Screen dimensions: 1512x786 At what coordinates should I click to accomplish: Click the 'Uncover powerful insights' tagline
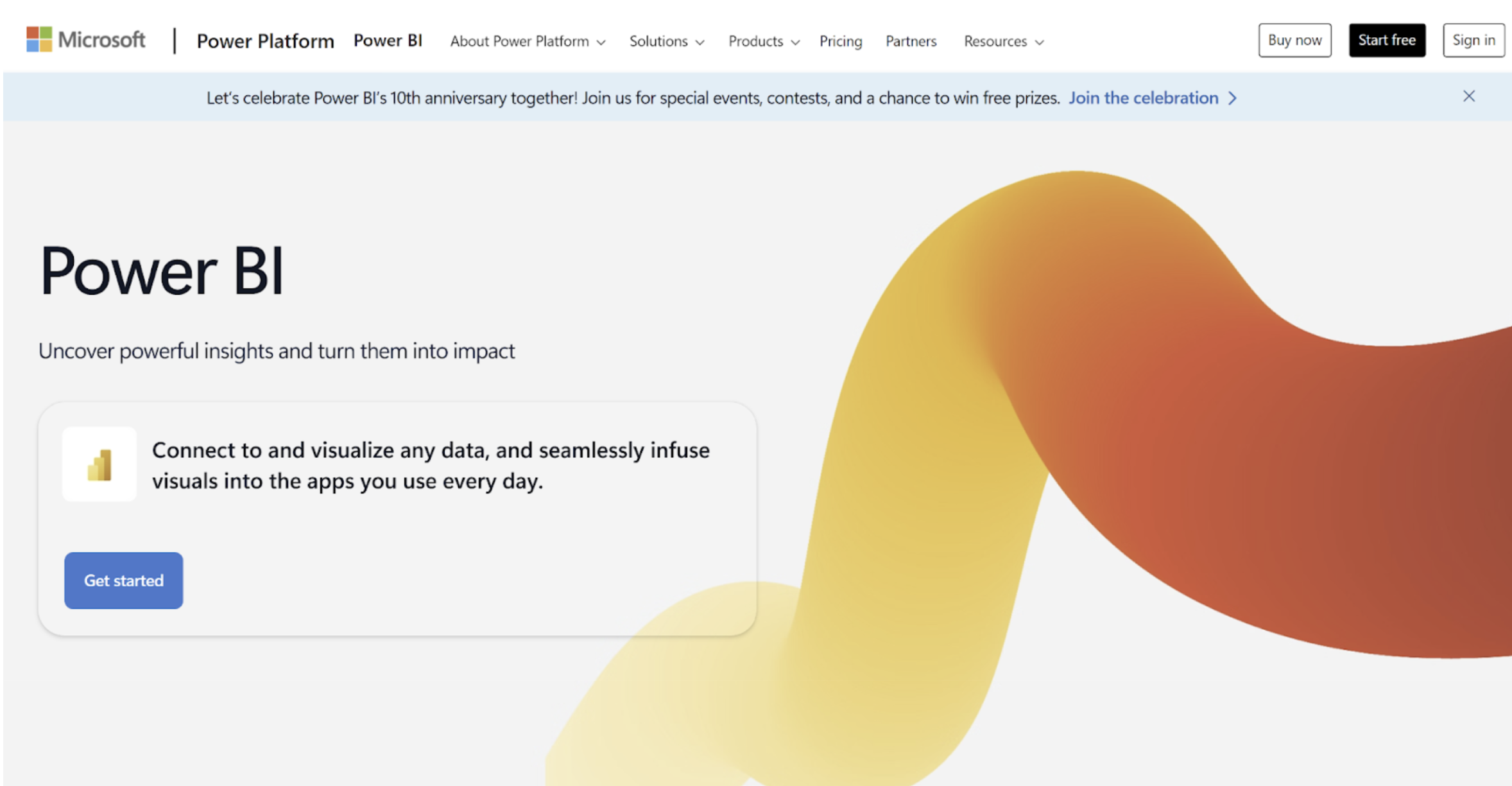click(277, 351)
